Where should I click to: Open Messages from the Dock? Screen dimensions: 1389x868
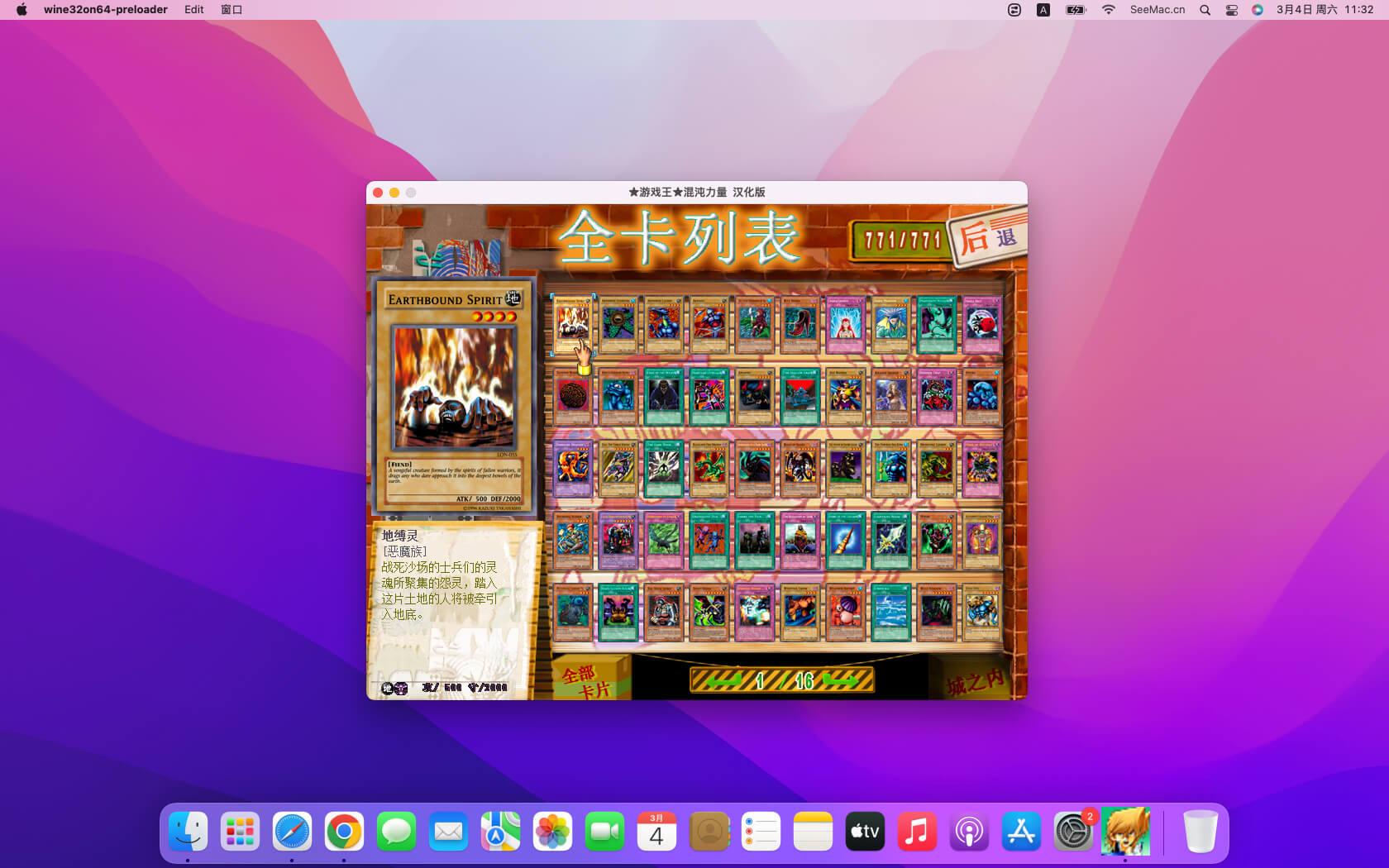[396, 831]
